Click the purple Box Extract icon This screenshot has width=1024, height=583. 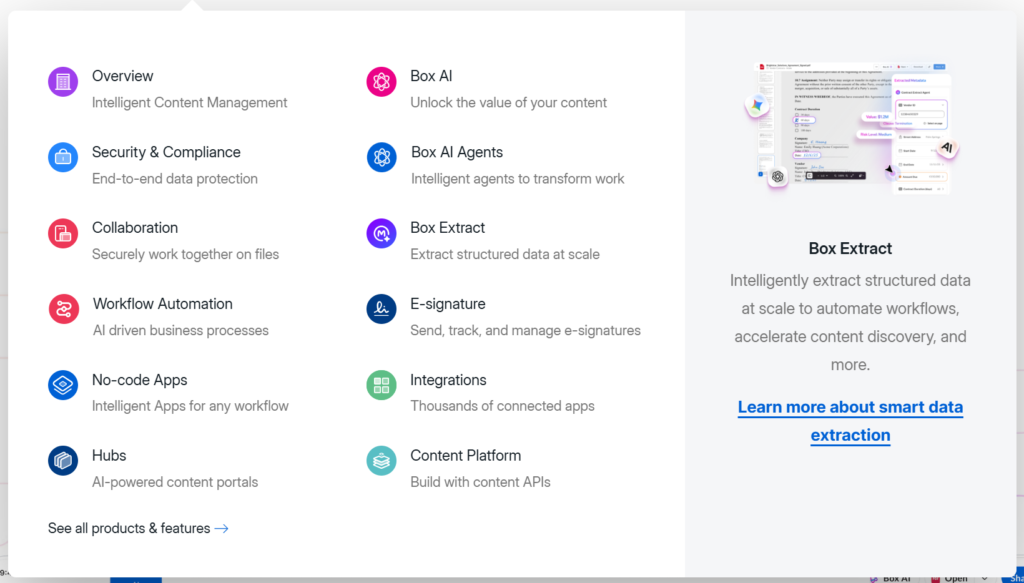click(x=381, y=233)
